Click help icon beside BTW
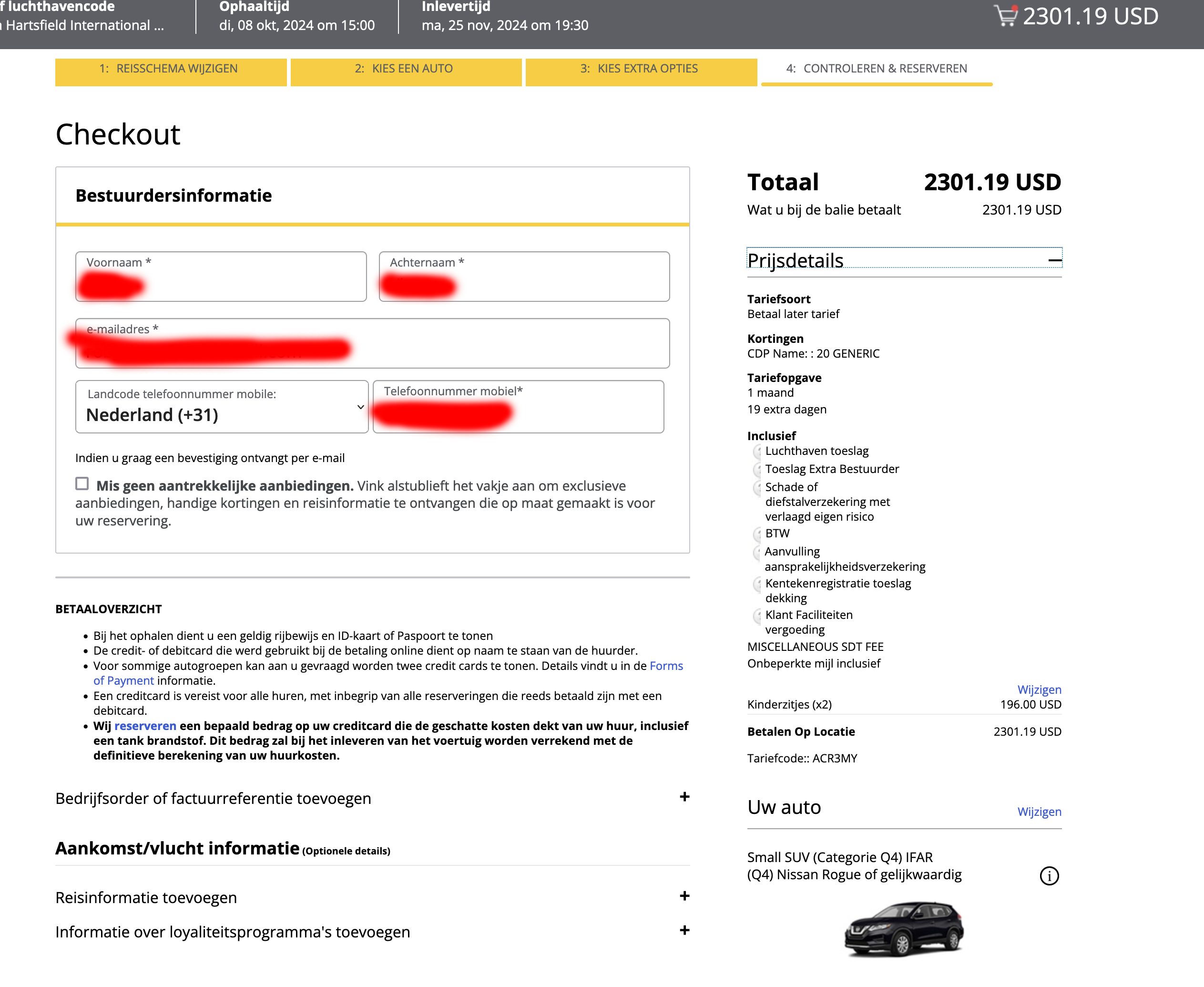 pyautogui.click(x=757, y=535)
